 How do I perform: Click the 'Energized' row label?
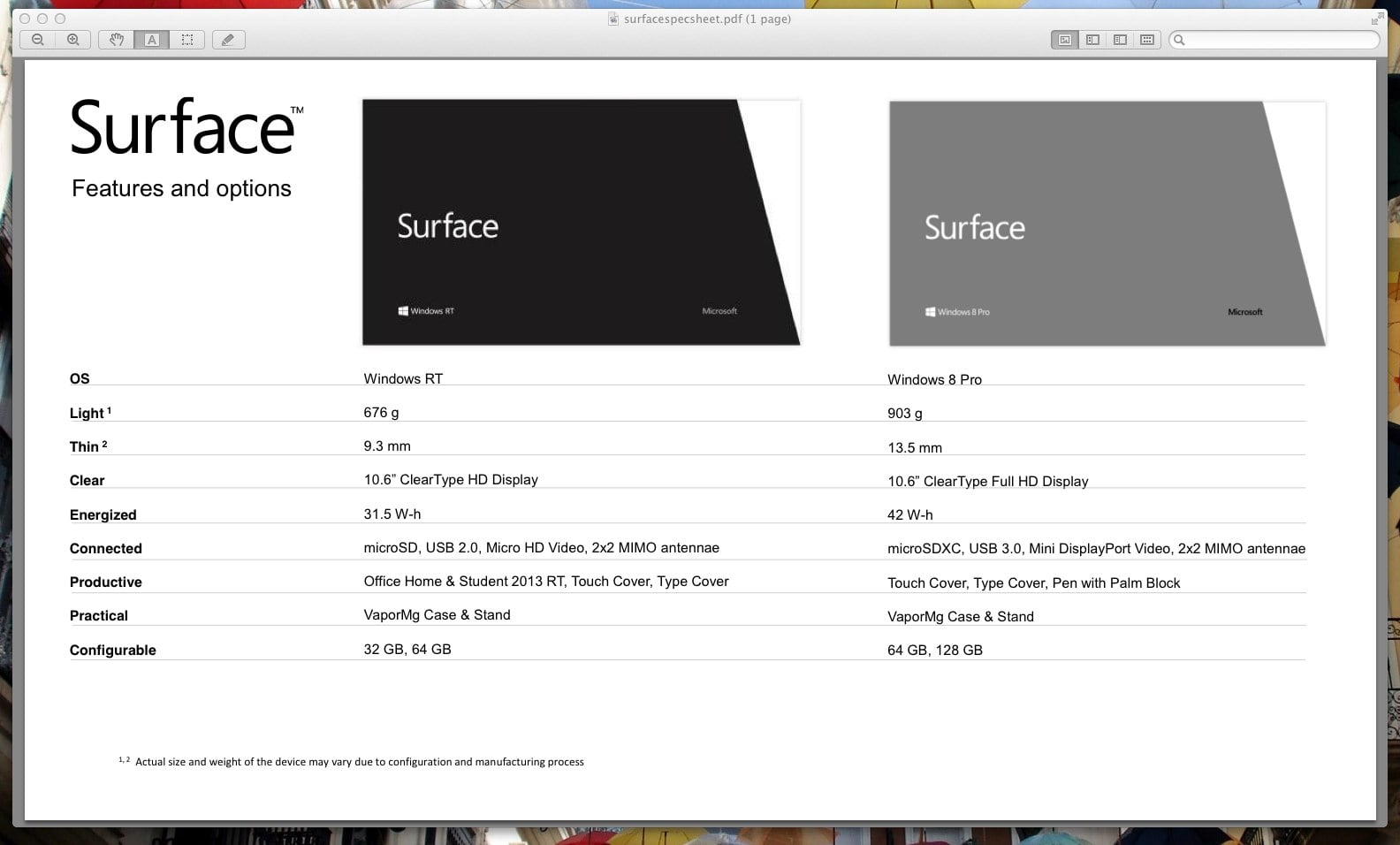tap(103, 514)
